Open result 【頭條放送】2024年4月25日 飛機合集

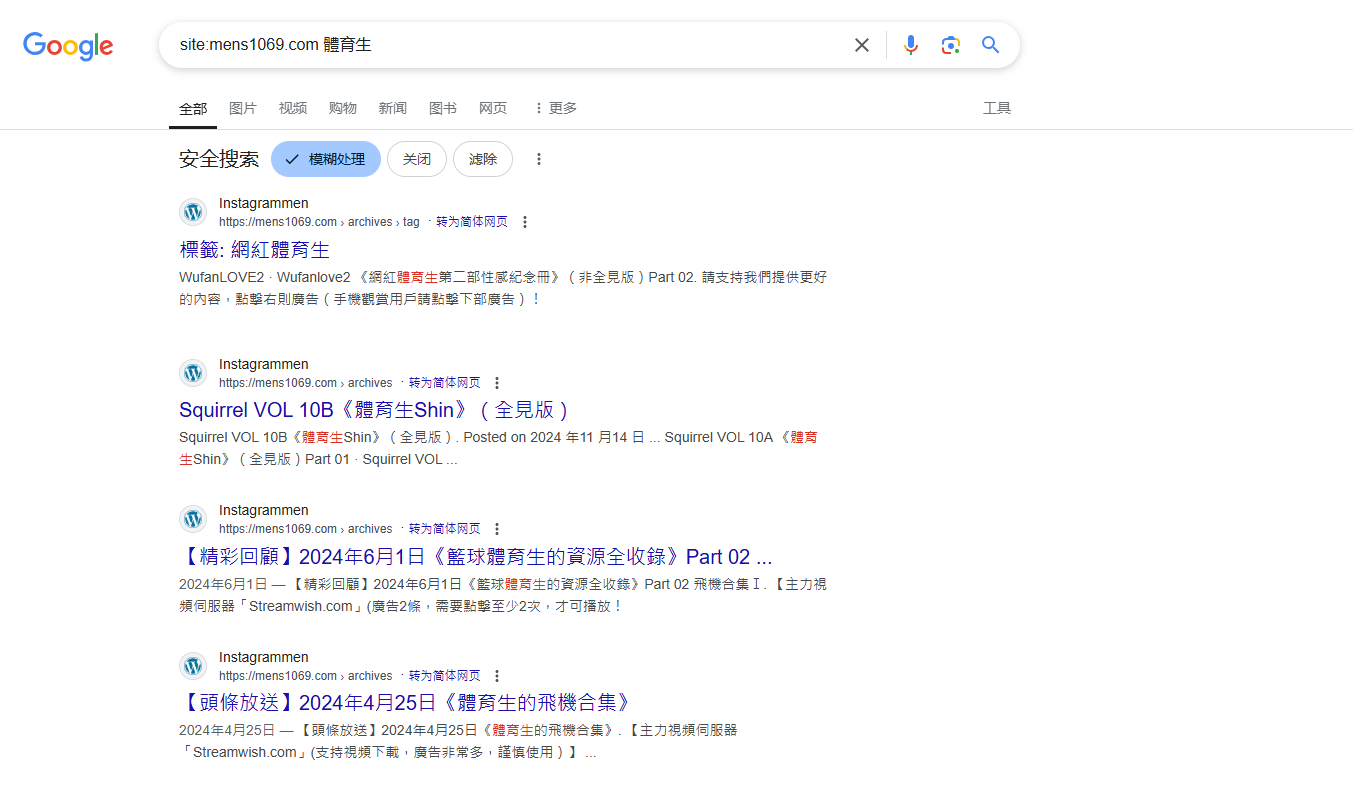[x=405, y=703]
